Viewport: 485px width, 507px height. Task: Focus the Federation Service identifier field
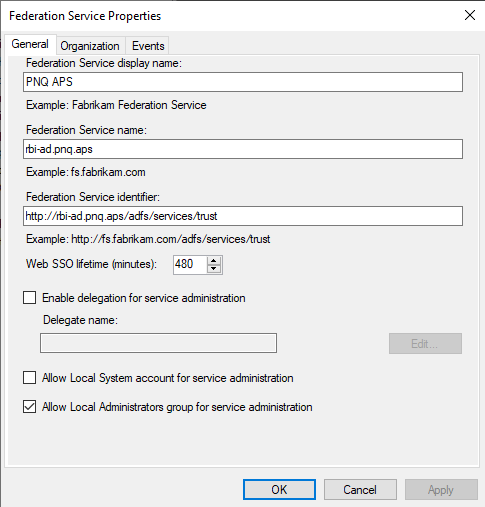click(x=243, y=216)
